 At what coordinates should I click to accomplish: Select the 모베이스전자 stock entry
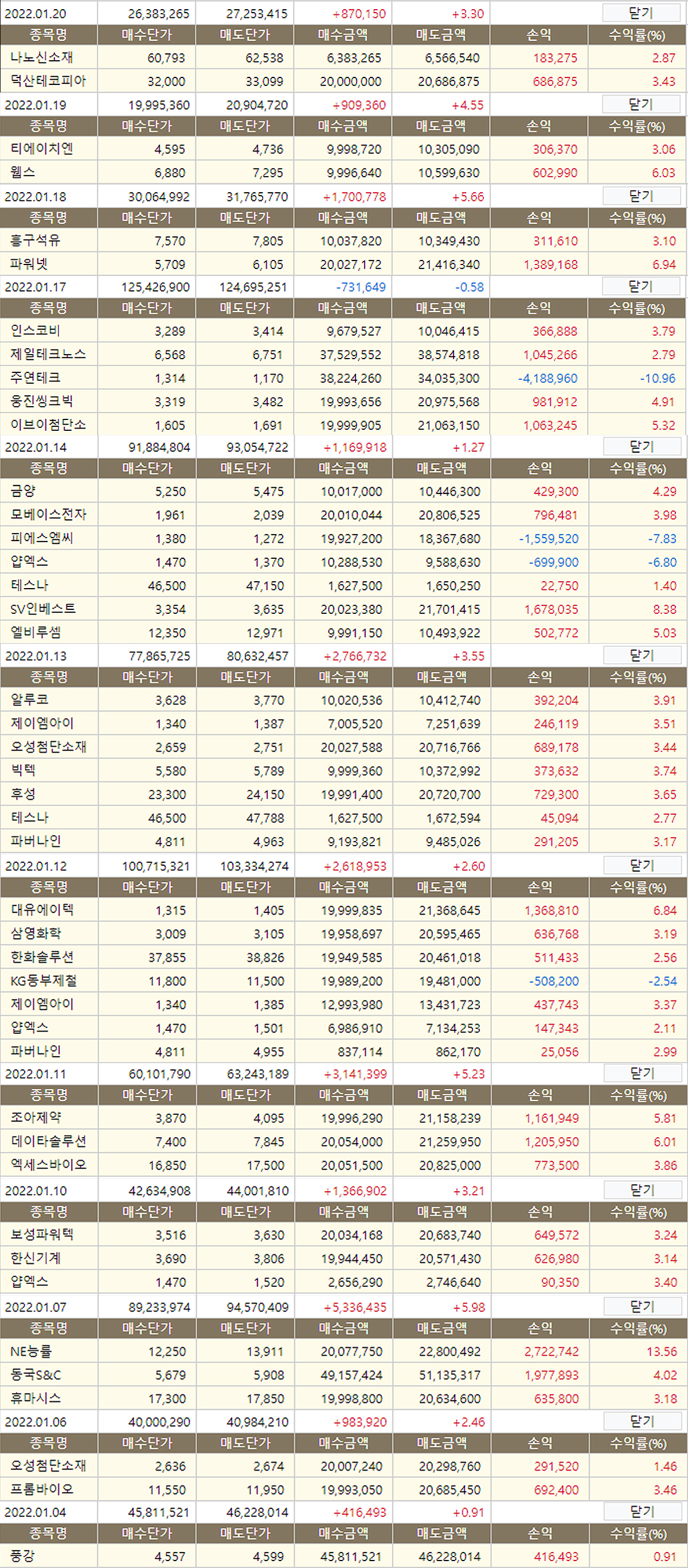[49, 515]
